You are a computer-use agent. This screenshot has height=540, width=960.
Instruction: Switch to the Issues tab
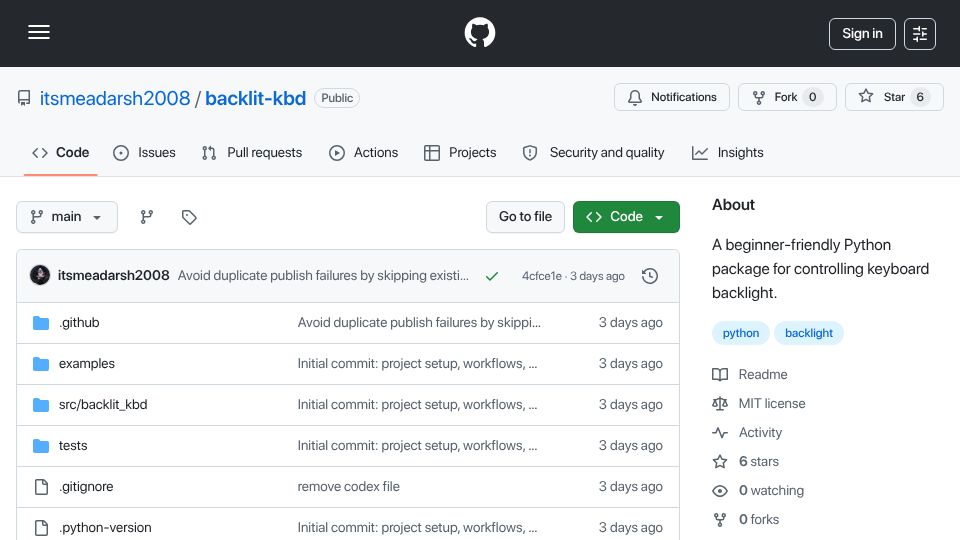[x=144, y=152]
